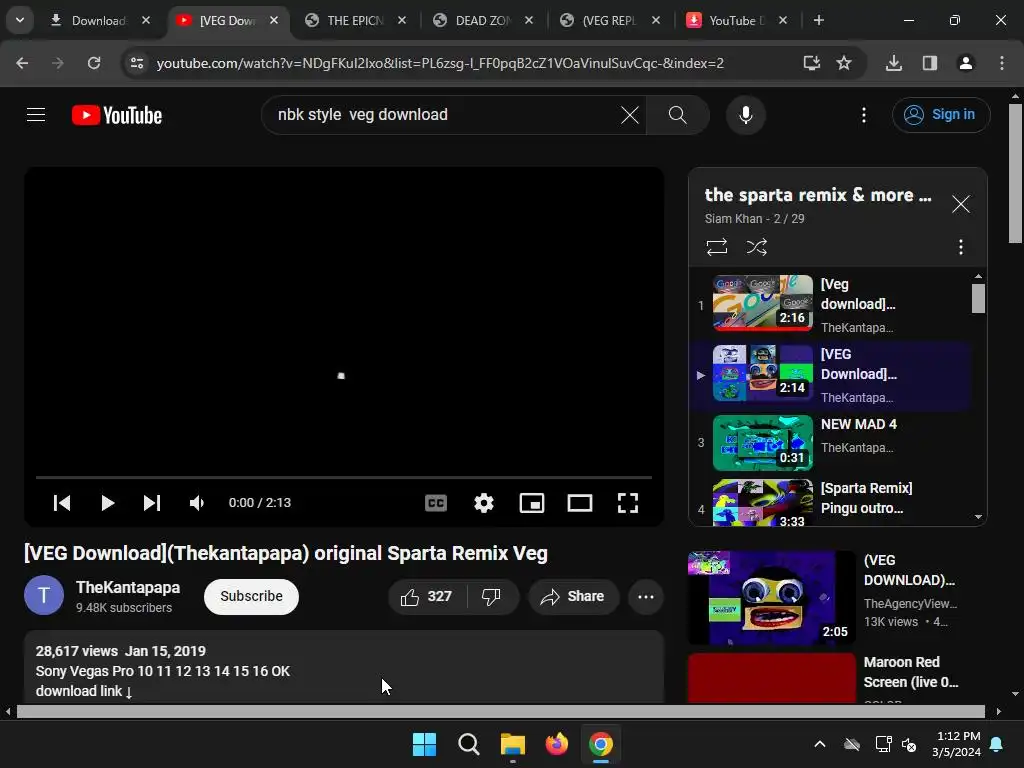Open suggested (VEG DOWNLOAD) video thumbnail

pos(771,598)
